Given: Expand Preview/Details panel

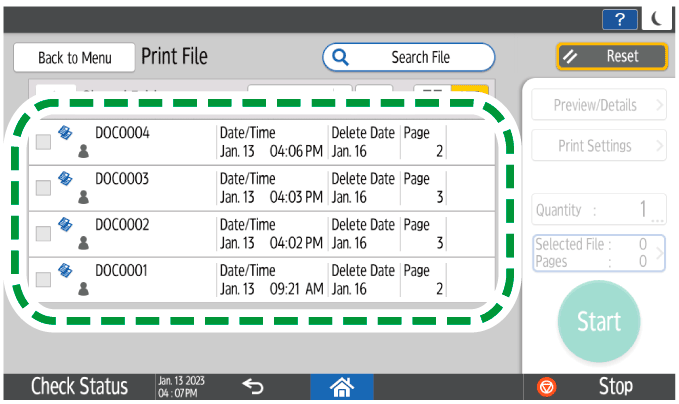Looking at the screenshot, I should 598,103.
